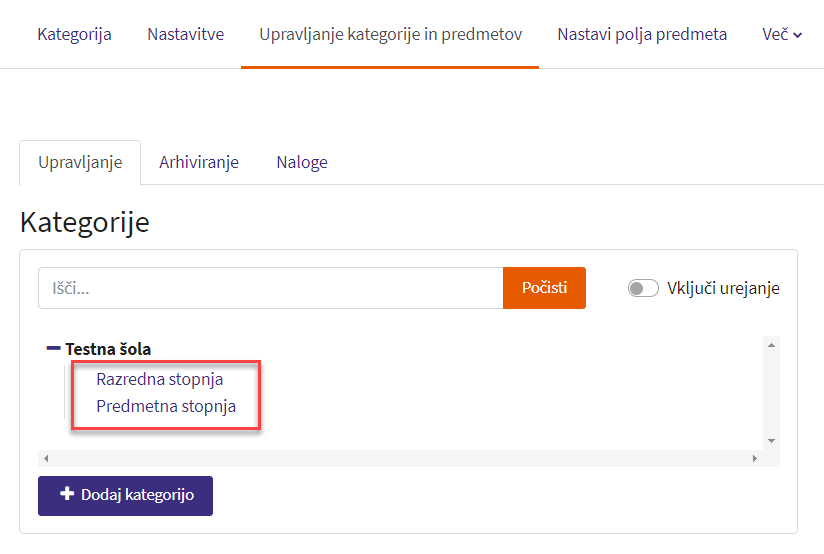Click the scroll down arrow in category list
Viewport: 824px width, 554px height.
click(x=771, y=440)
